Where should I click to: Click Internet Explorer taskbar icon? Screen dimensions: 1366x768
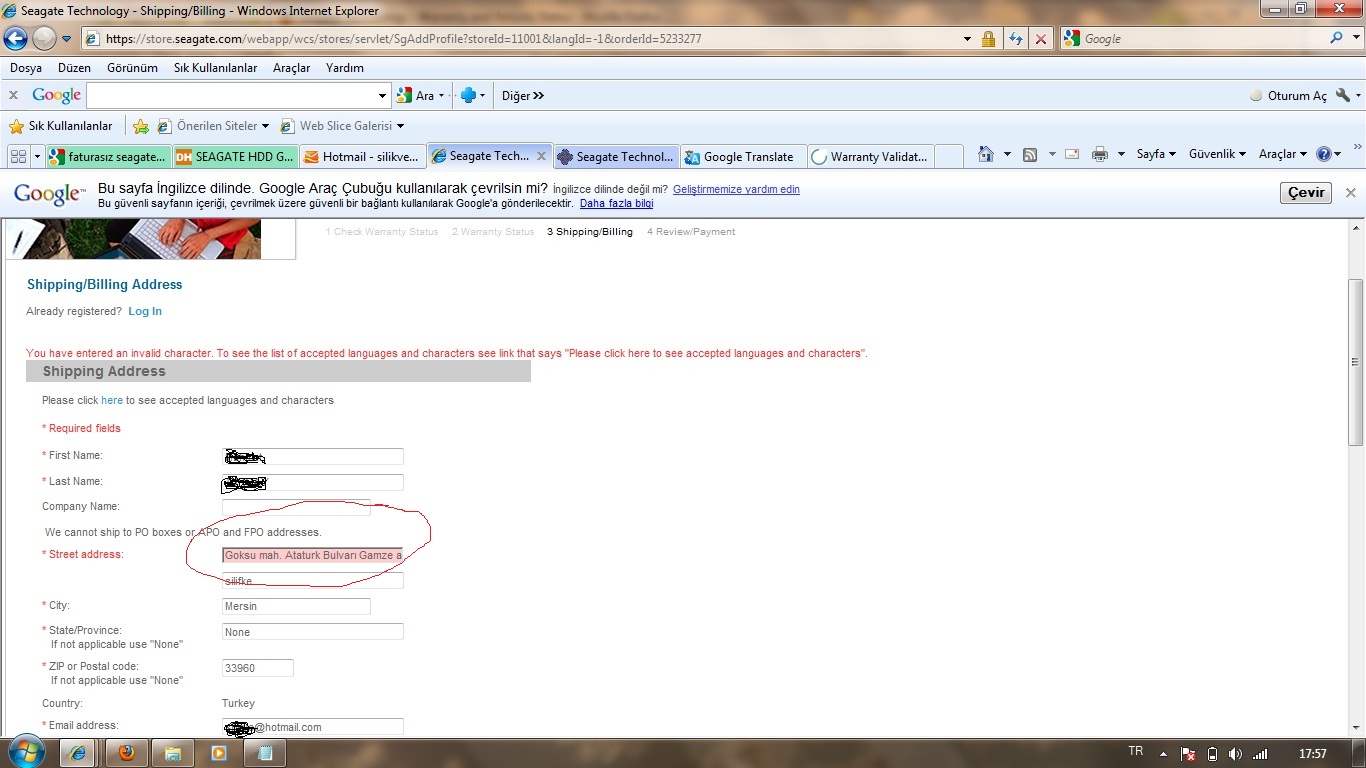(x=80, y=753)
